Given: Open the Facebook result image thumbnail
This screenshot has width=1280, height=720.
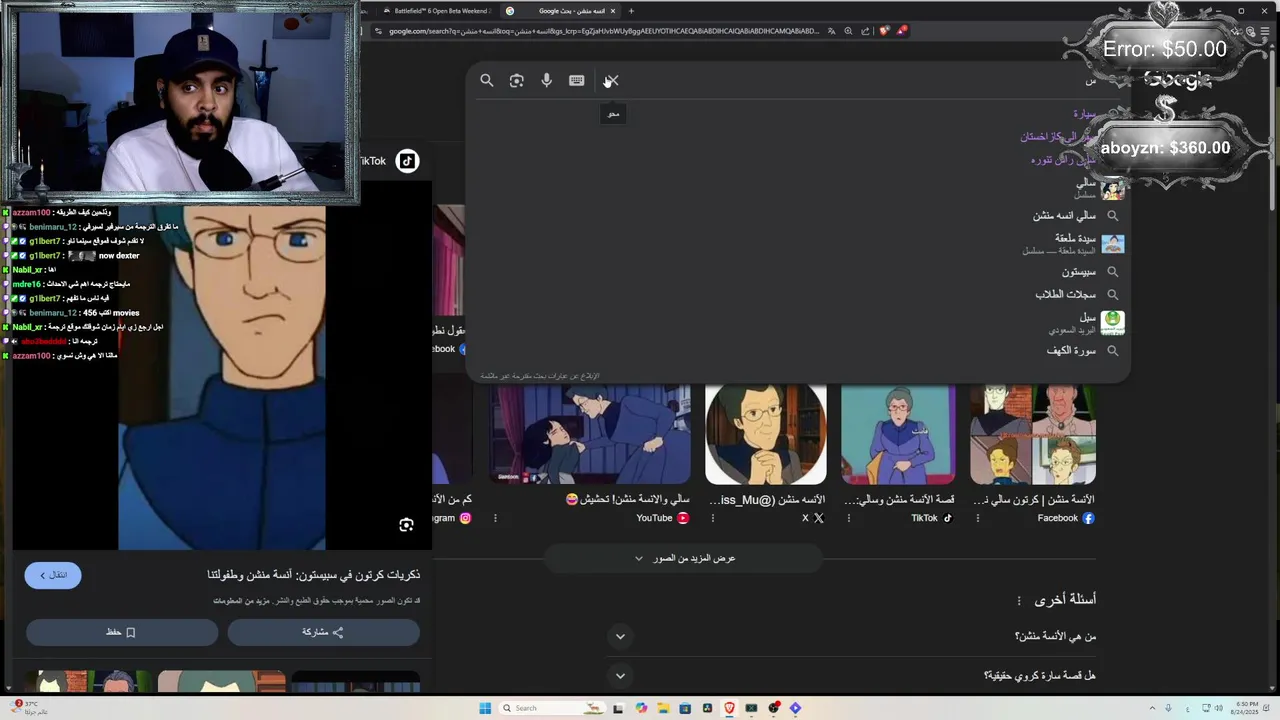Looking at the screenshot, I should (1033, 435).
